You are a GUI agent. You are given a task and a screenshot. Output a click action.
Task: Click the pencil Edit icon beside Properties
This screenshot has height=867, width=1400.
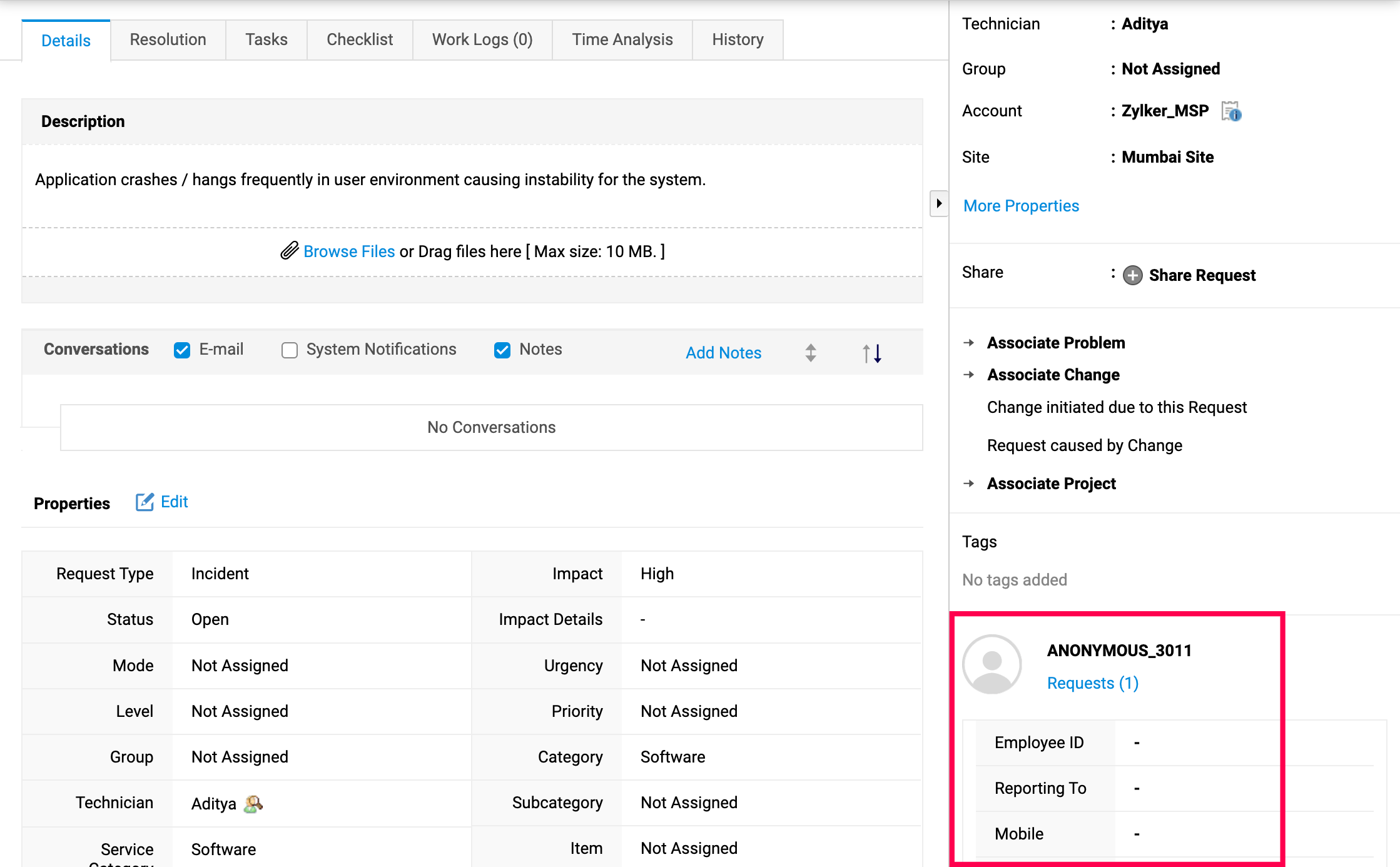[x=145, y=502]
